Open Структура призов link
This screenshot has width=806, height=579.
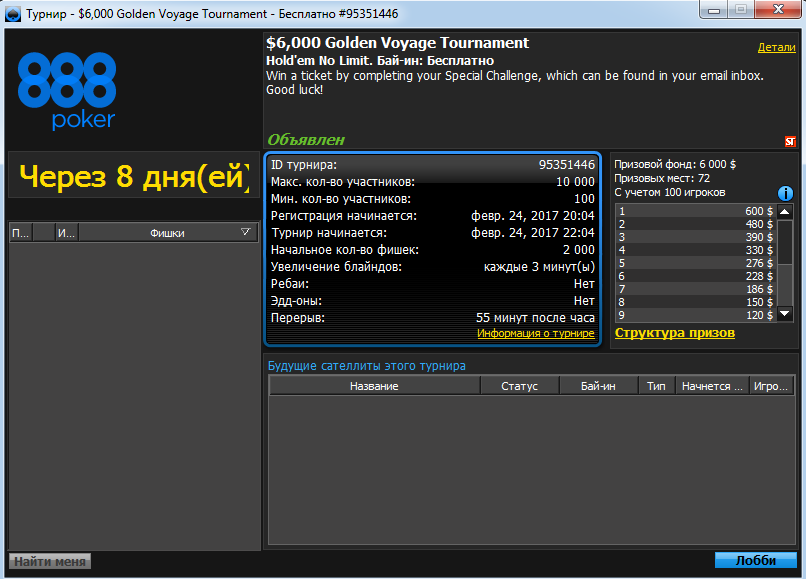[x=674, y=333]
